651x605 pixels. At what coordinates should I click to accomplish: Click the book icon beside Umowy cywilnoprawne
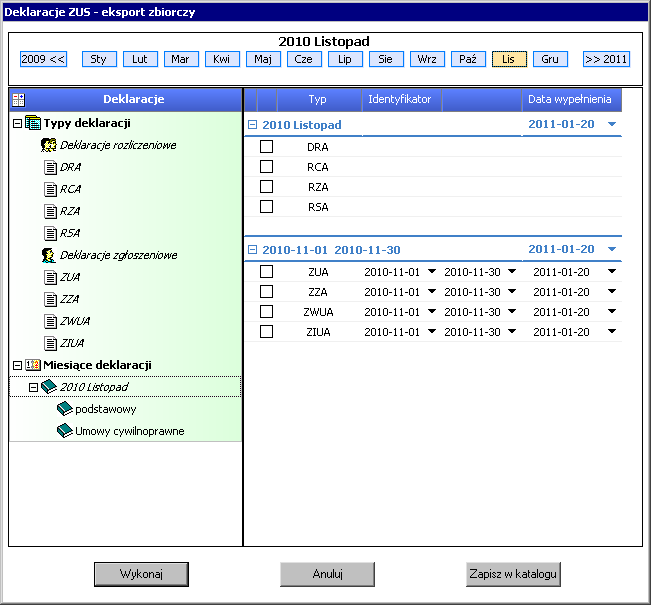coord(65,431)
